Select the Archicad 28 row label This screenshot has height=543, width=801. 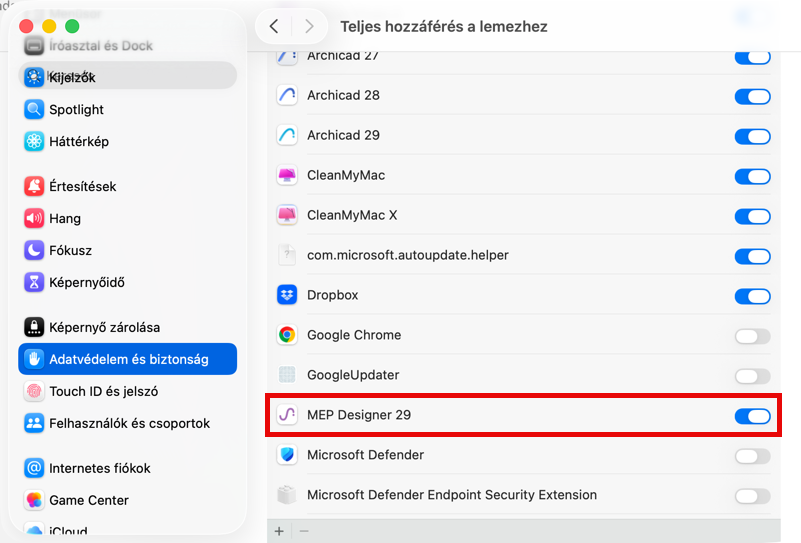343,95
